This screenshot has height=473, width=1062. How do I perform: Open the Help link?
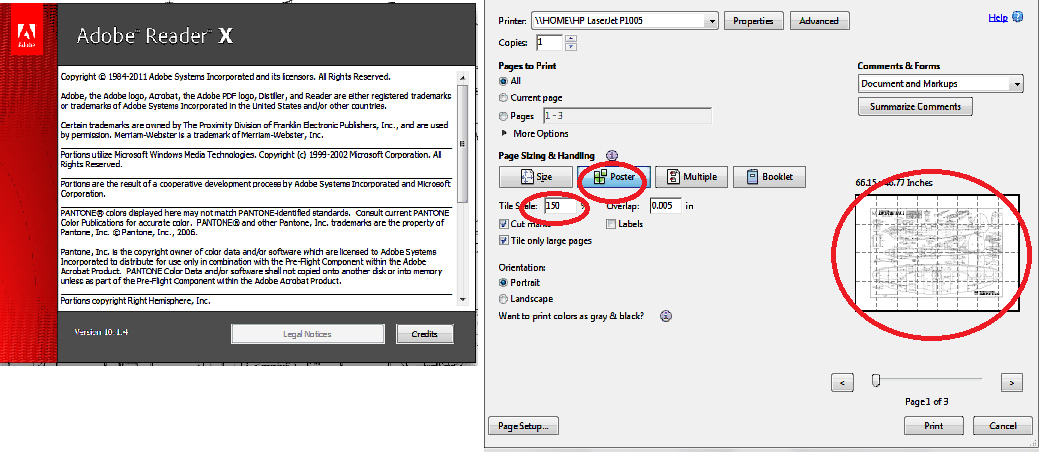pos(998,18)
